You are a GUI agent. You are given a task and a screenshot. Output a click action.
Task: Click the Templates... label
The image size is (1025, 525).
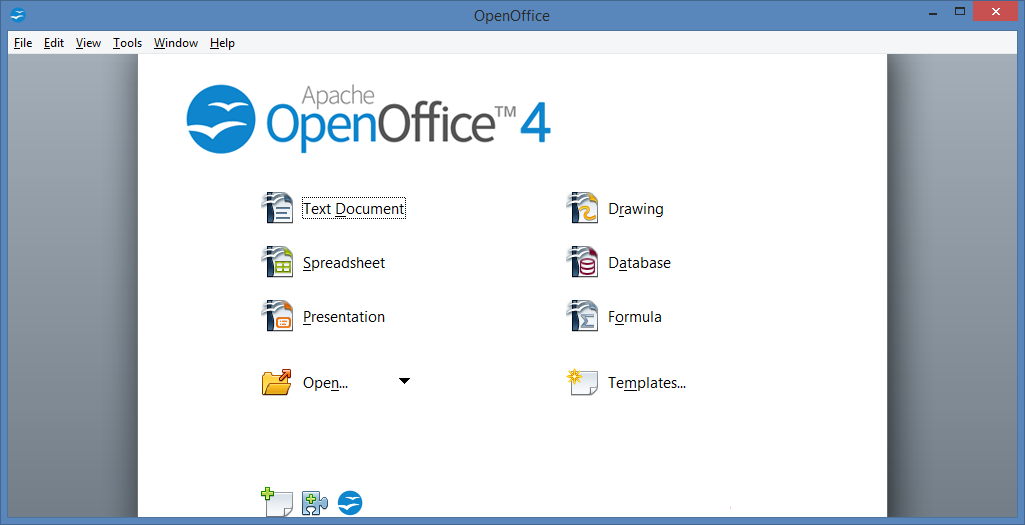click(647, 383)
